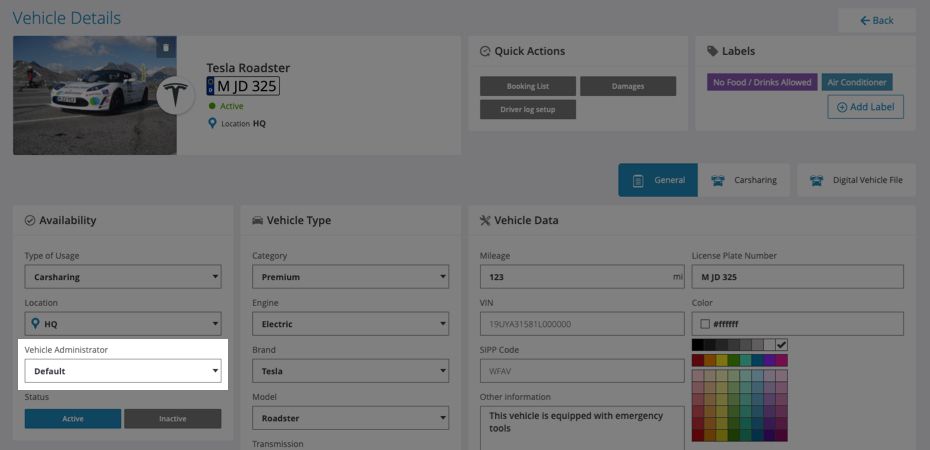Image resolution: width=930 pixels, height=450 pixels.
Task: Click the Quick Actions header icon
Action: coord(485,52)
